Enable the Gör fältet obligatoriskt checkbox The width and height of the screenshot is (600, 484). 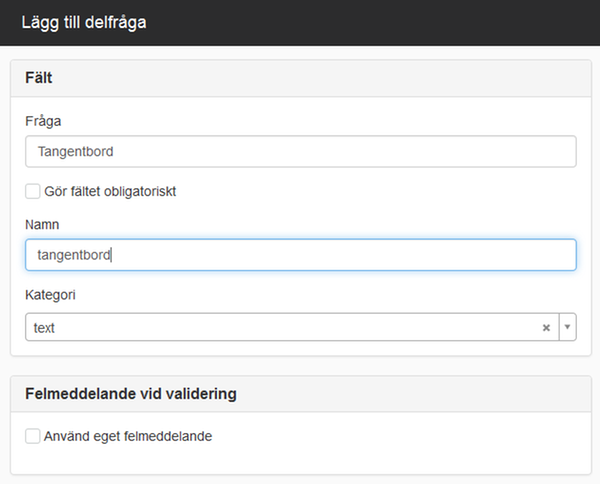[x=33, y=191]
